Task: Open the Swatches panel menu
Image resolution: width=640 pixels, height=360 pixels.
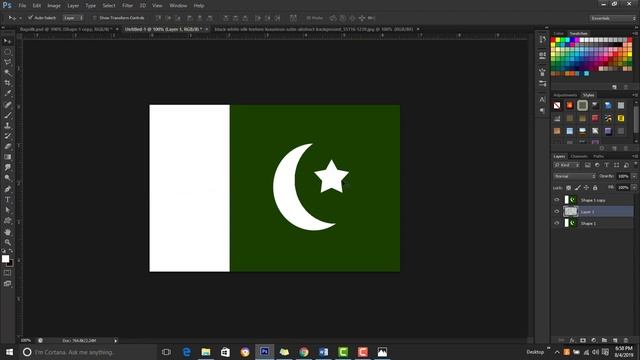Action: coord(635,33)
